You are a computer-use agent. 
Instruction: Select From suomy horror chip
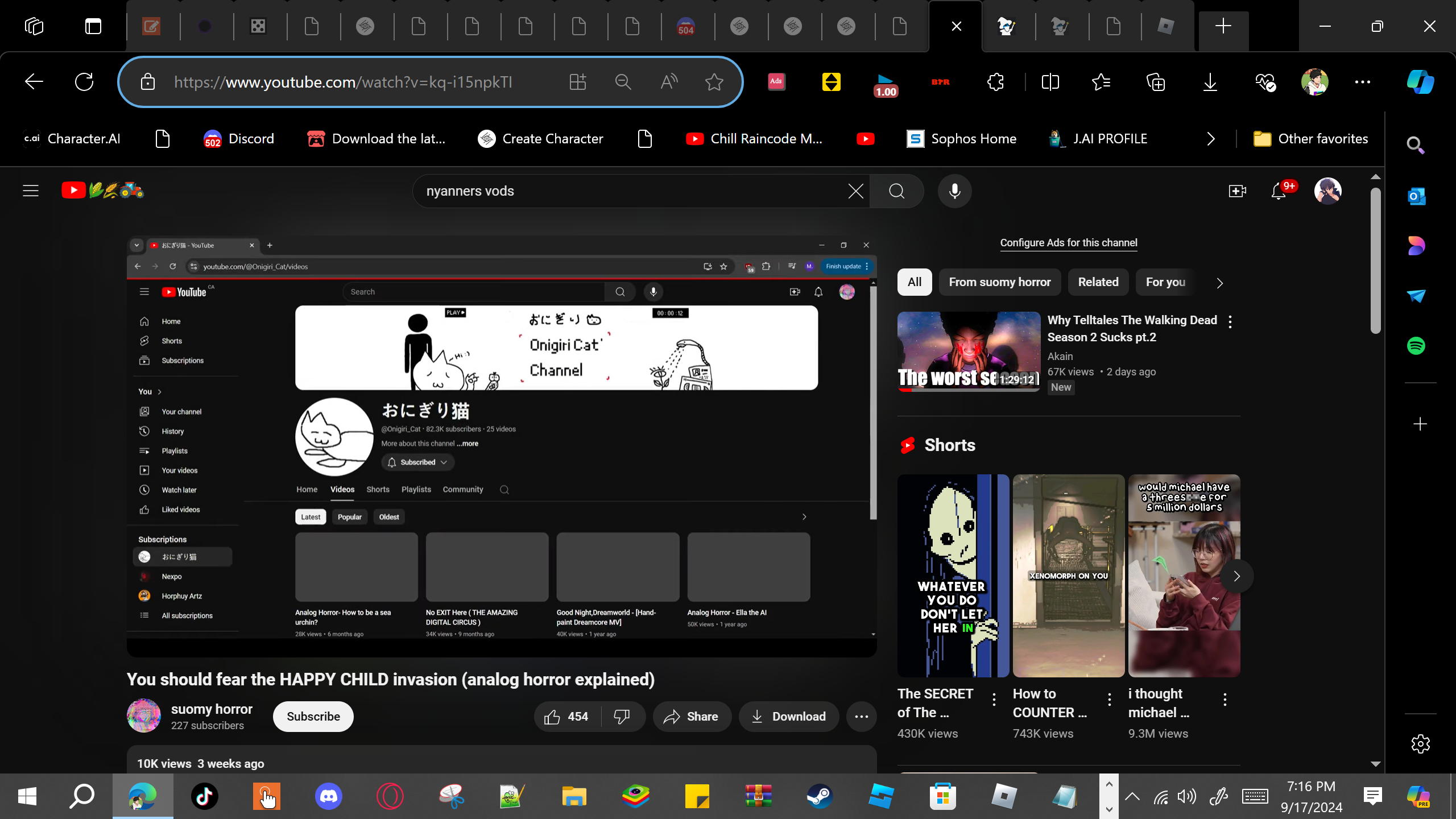click(x=999, y=282)
